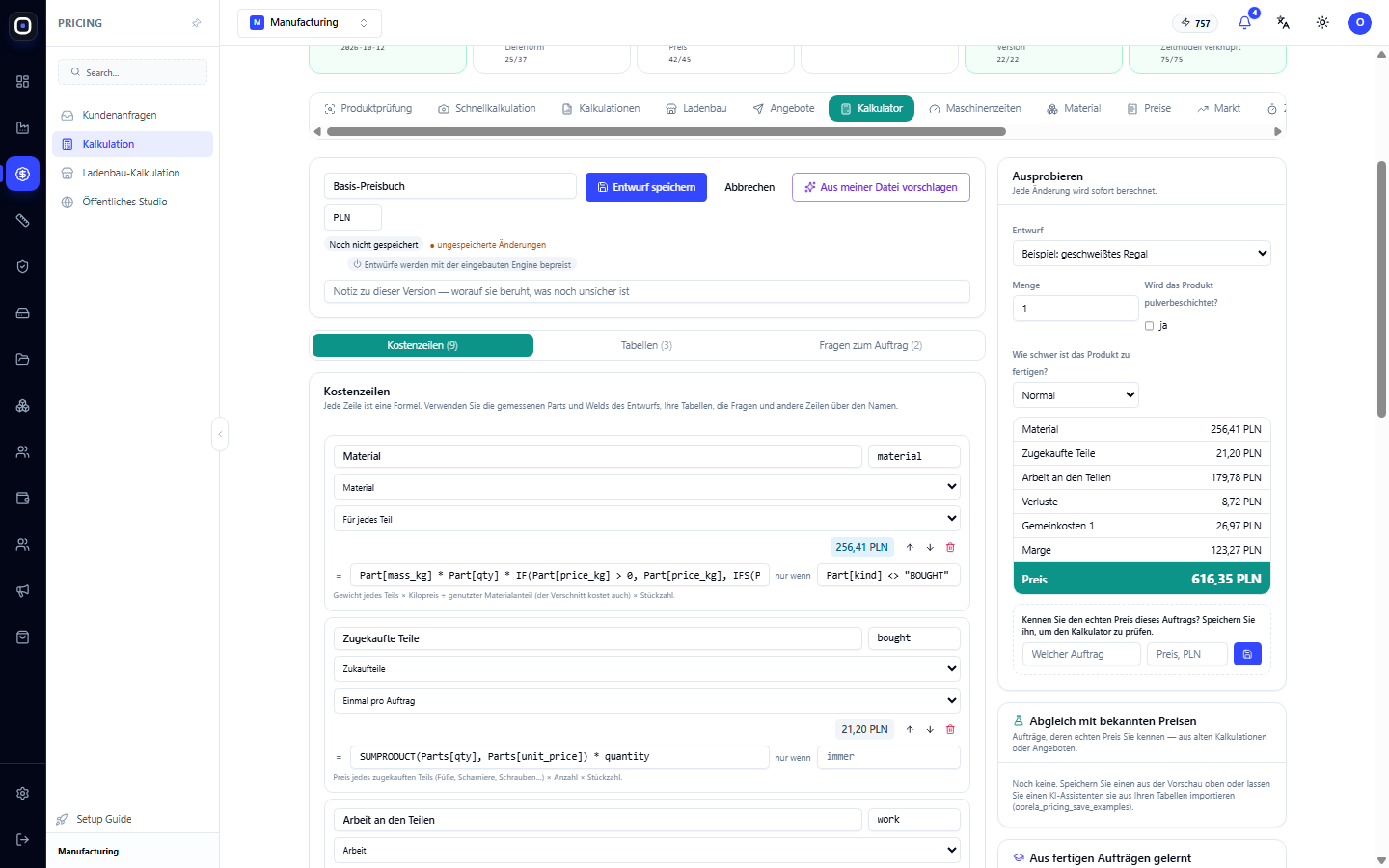1389x868 pixels.
Task: Open the language translation switcher
Action: (x=1283, y=22)
